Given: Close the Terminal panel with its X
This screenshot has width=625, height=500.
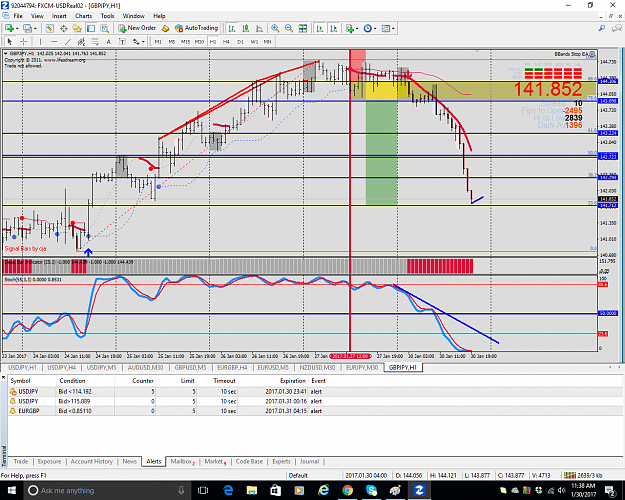Looking at the screenshot, I should point(3,377).
